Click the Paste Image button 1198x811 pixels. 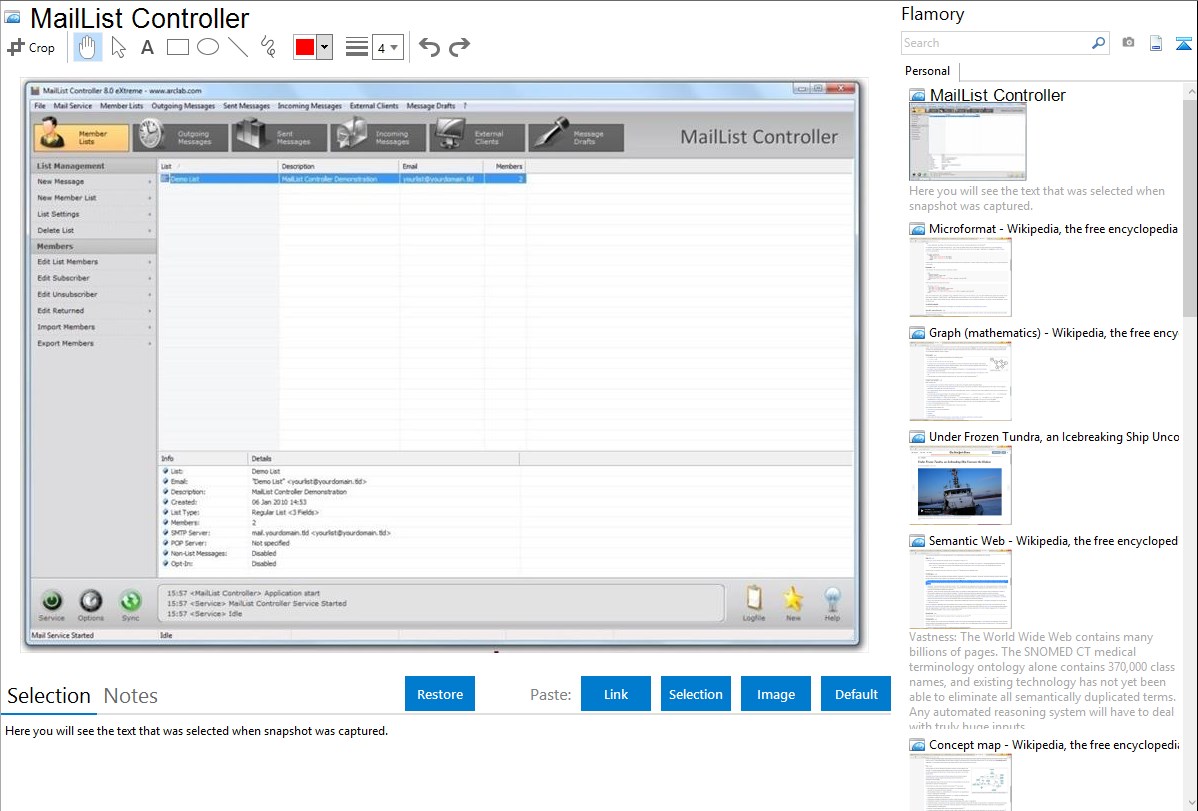pyautogui.click(x=775, y=694)
